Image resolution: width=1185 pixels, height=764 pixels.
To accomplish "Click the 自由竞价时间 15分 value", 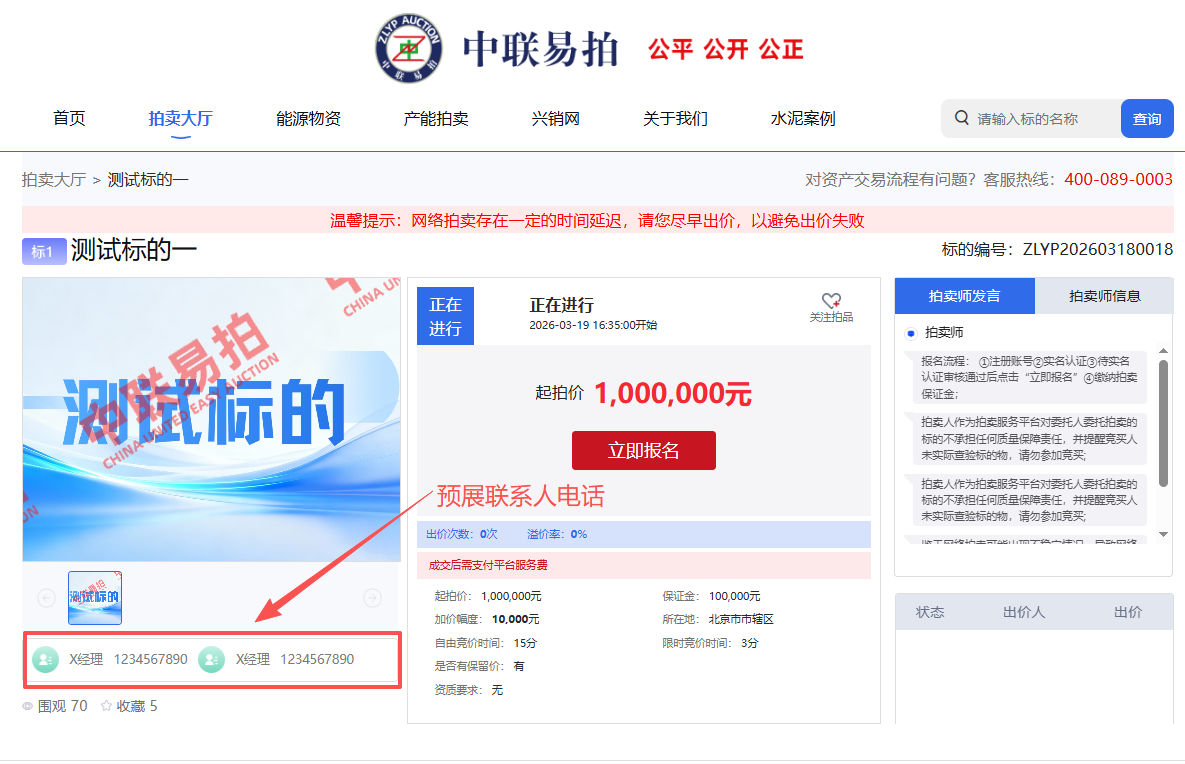I will [525, 643].
